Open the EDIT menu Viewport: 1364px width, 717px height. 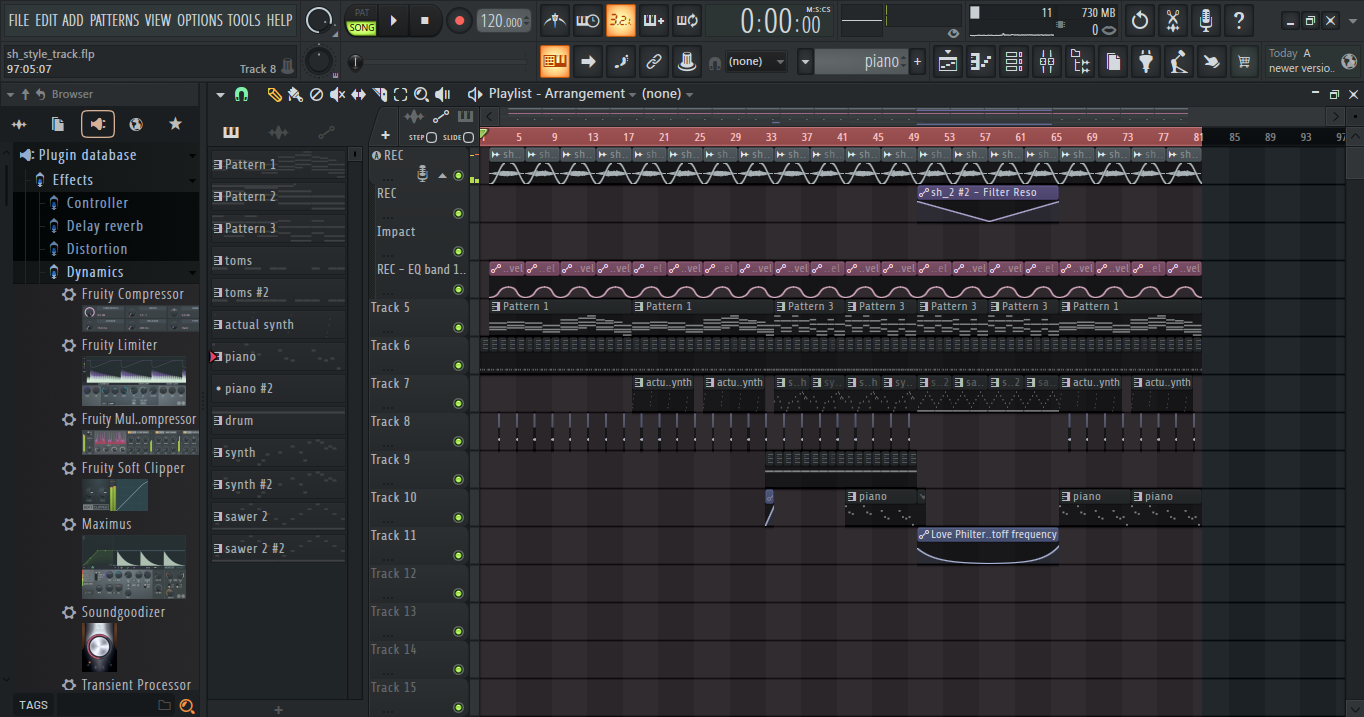pos(46,20)
